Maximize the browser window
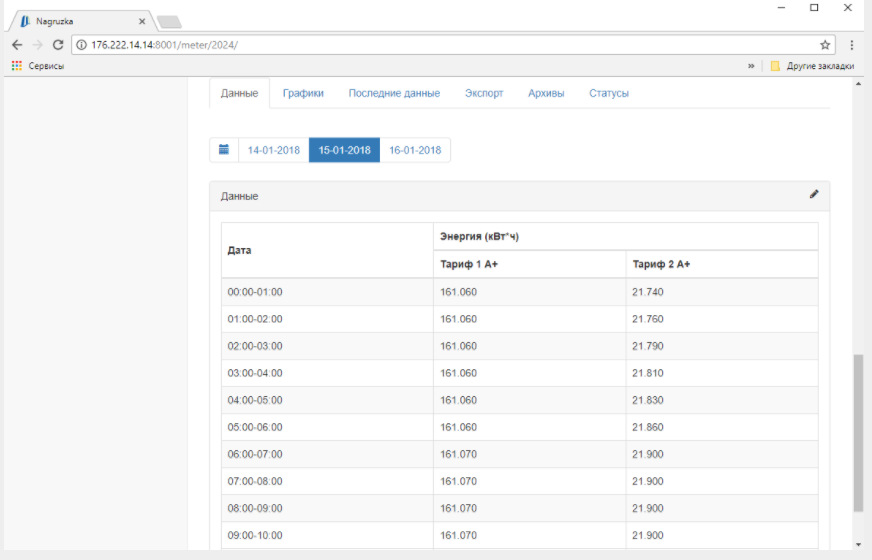872x560 pixels. point(814,8)
